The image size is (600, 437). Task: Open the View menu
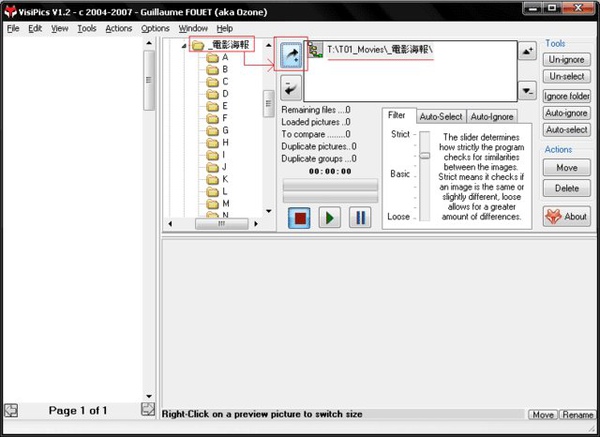[x=60, y=28]
